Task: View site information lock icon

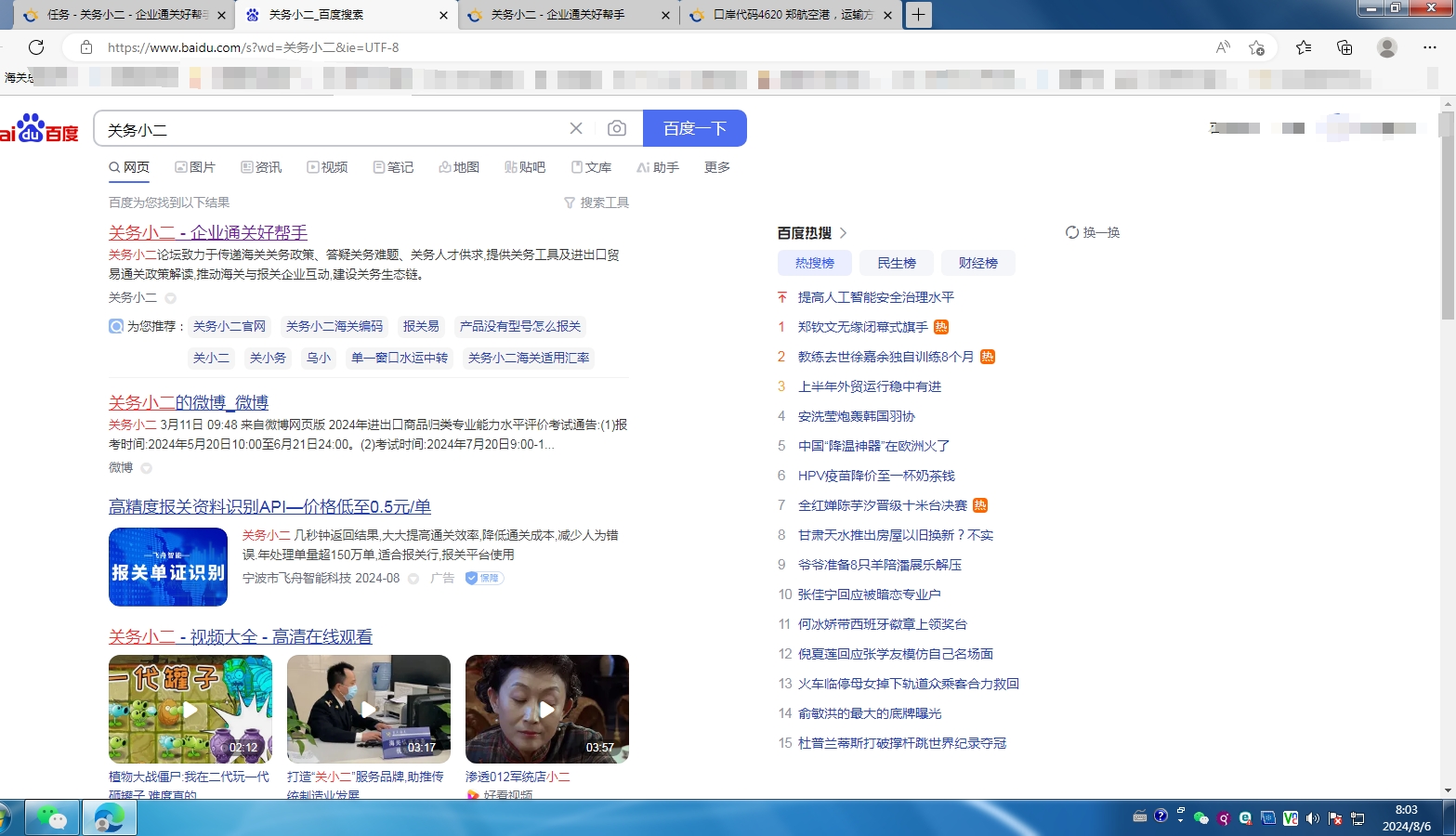Action: coord(86,47)
